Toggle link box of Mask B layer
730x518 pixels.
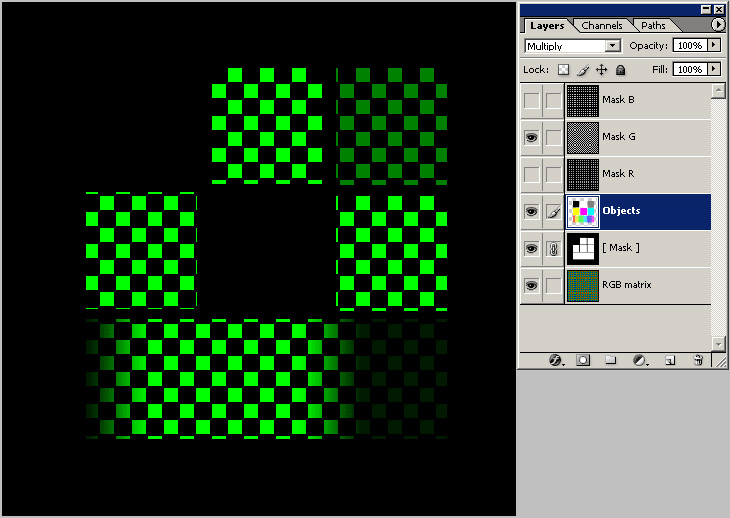coord(554,101)
